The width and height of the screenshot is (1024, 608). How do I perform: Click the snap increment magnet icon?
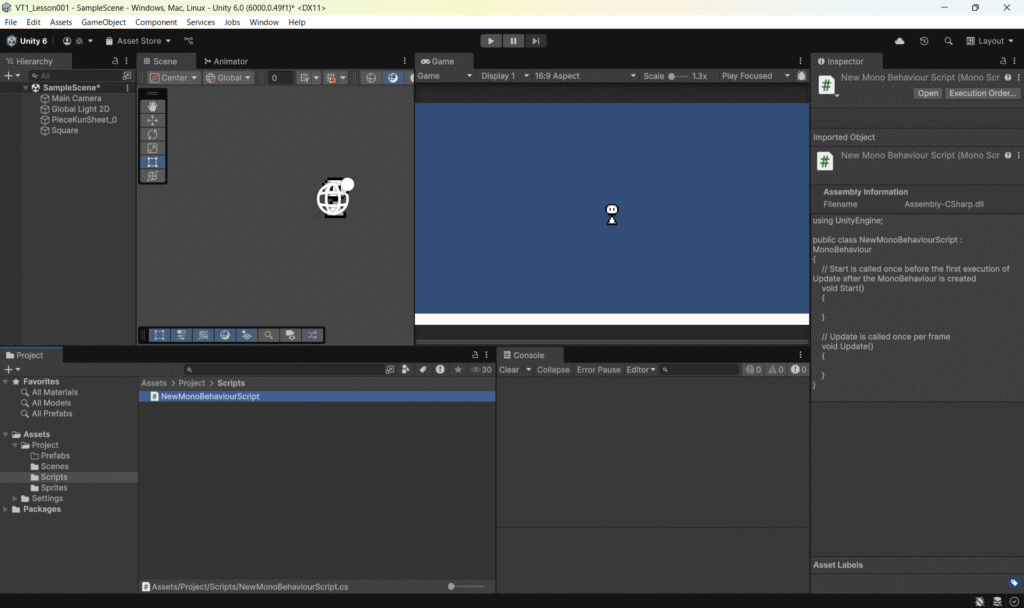click(x=332, y=78)
